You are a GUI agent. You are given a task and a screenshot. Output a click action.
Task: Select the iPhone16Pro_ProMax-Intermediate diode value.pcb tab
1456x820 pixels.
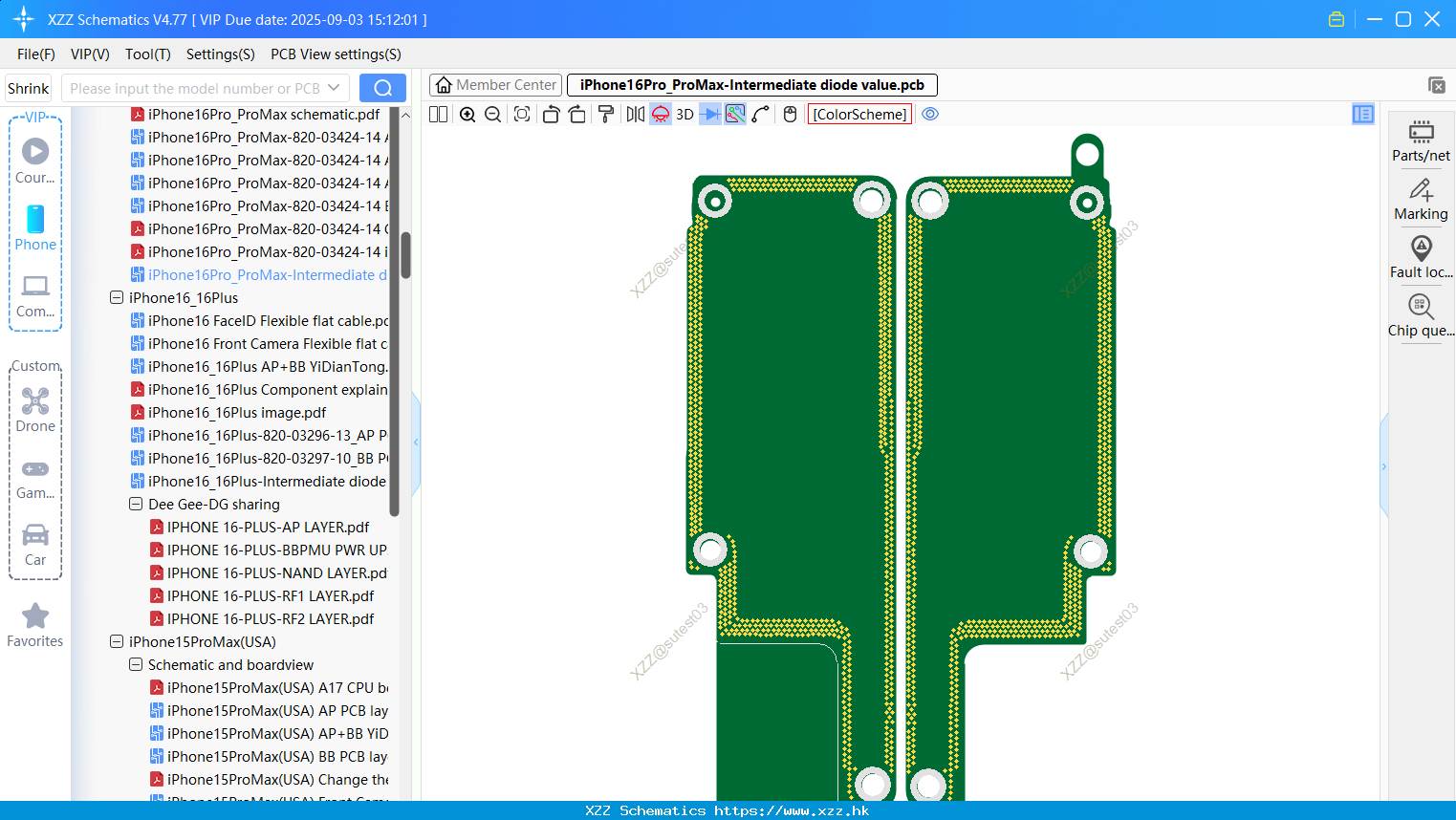pyautogui.click(x=752, y=85)
